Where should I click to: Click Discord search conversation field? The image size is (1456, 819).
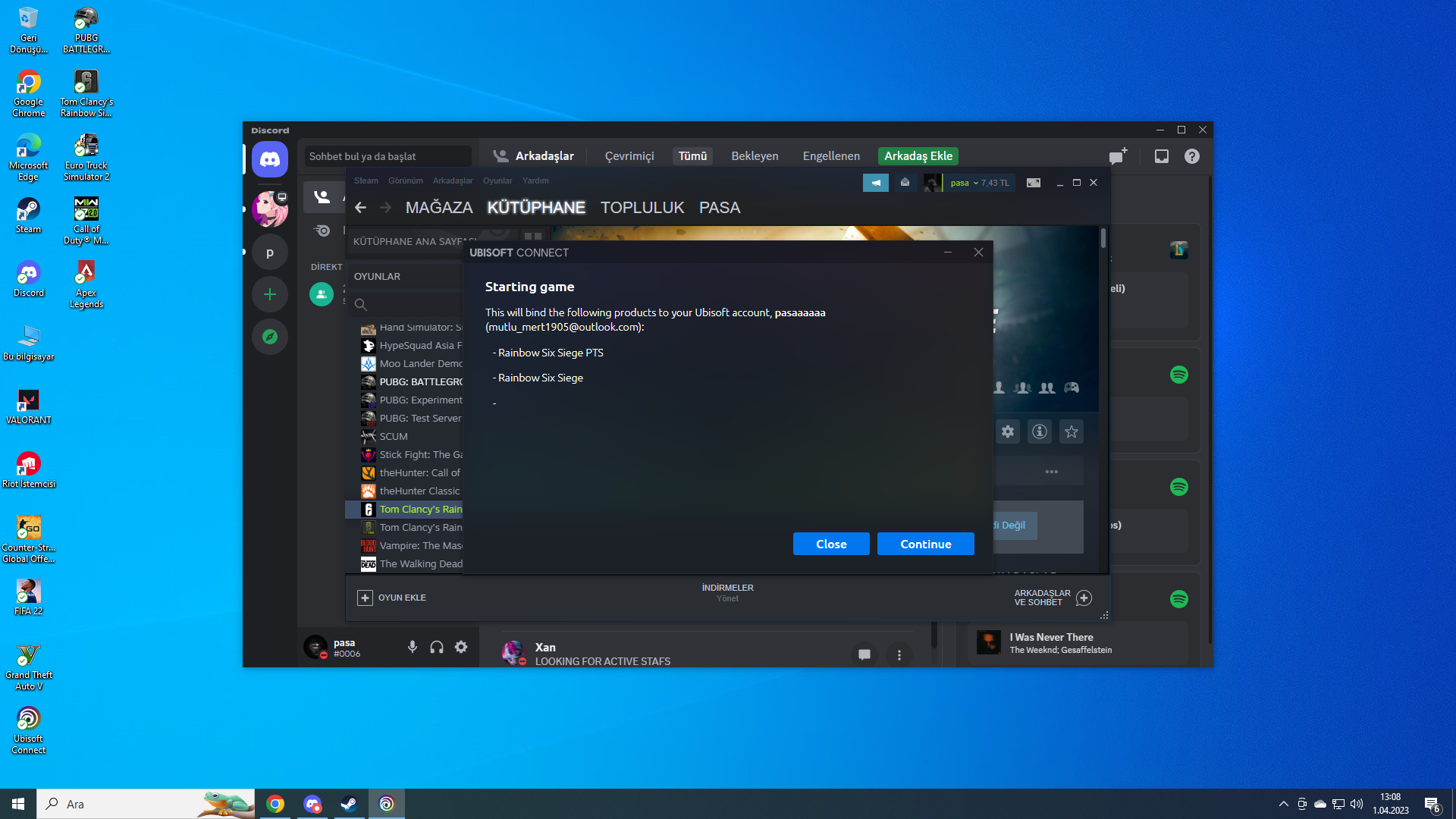pos(388,156)
